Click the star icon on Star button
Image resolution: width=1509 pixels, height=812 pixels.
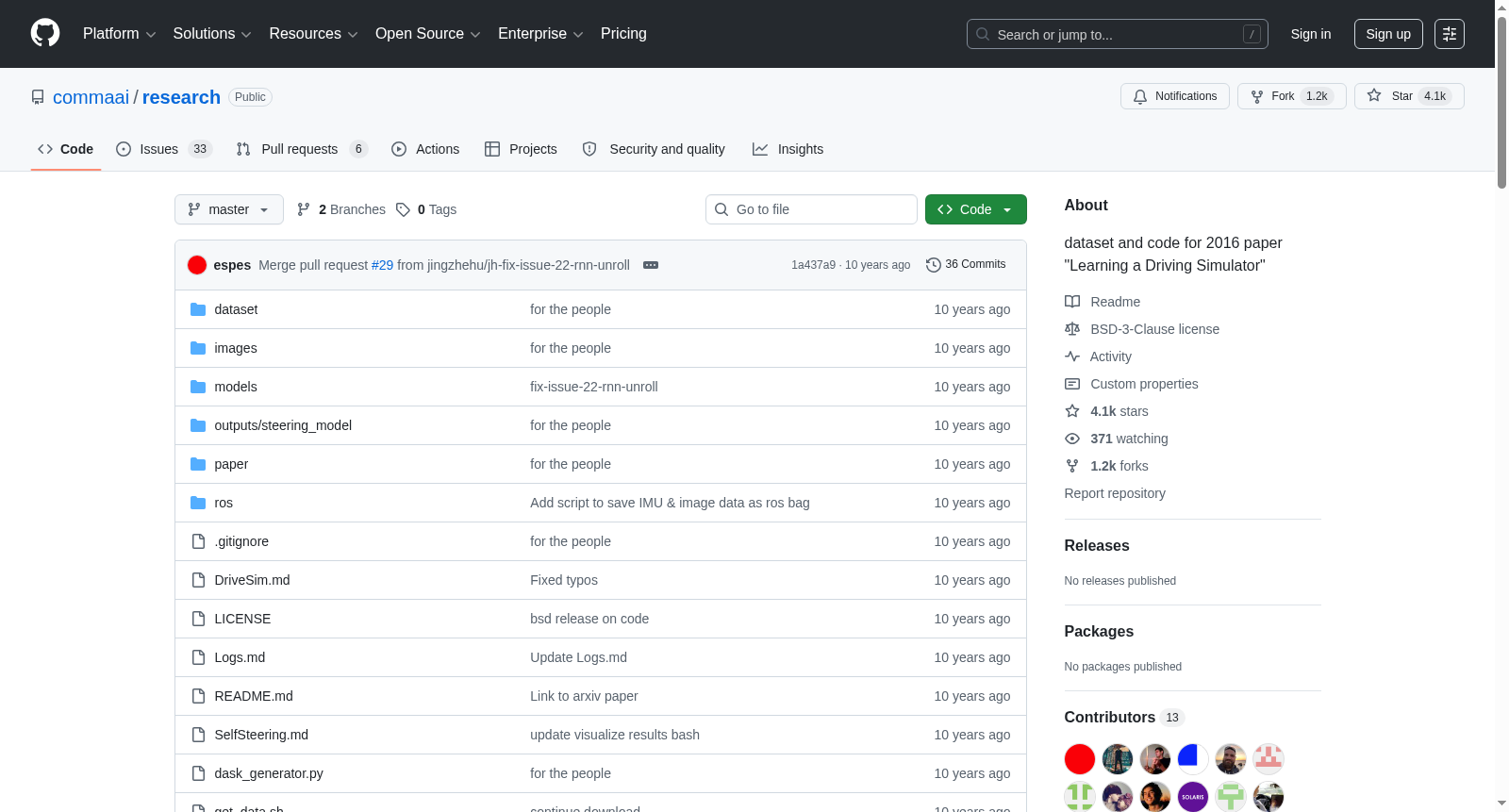(1374, 96)
